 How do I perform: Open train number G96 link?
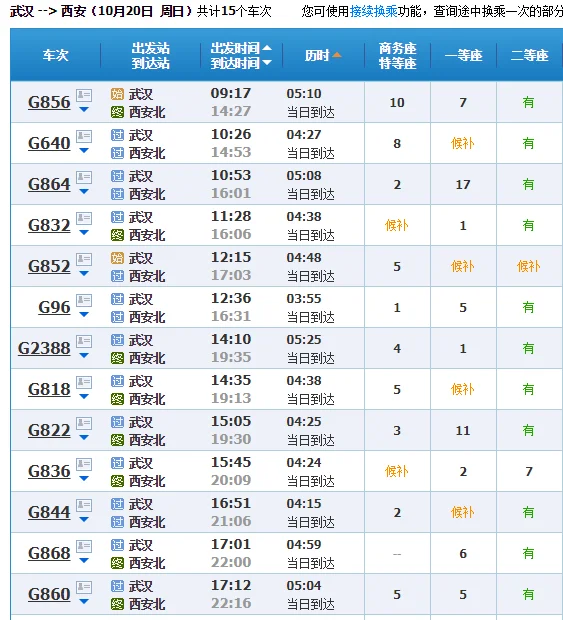pos(54,307)
